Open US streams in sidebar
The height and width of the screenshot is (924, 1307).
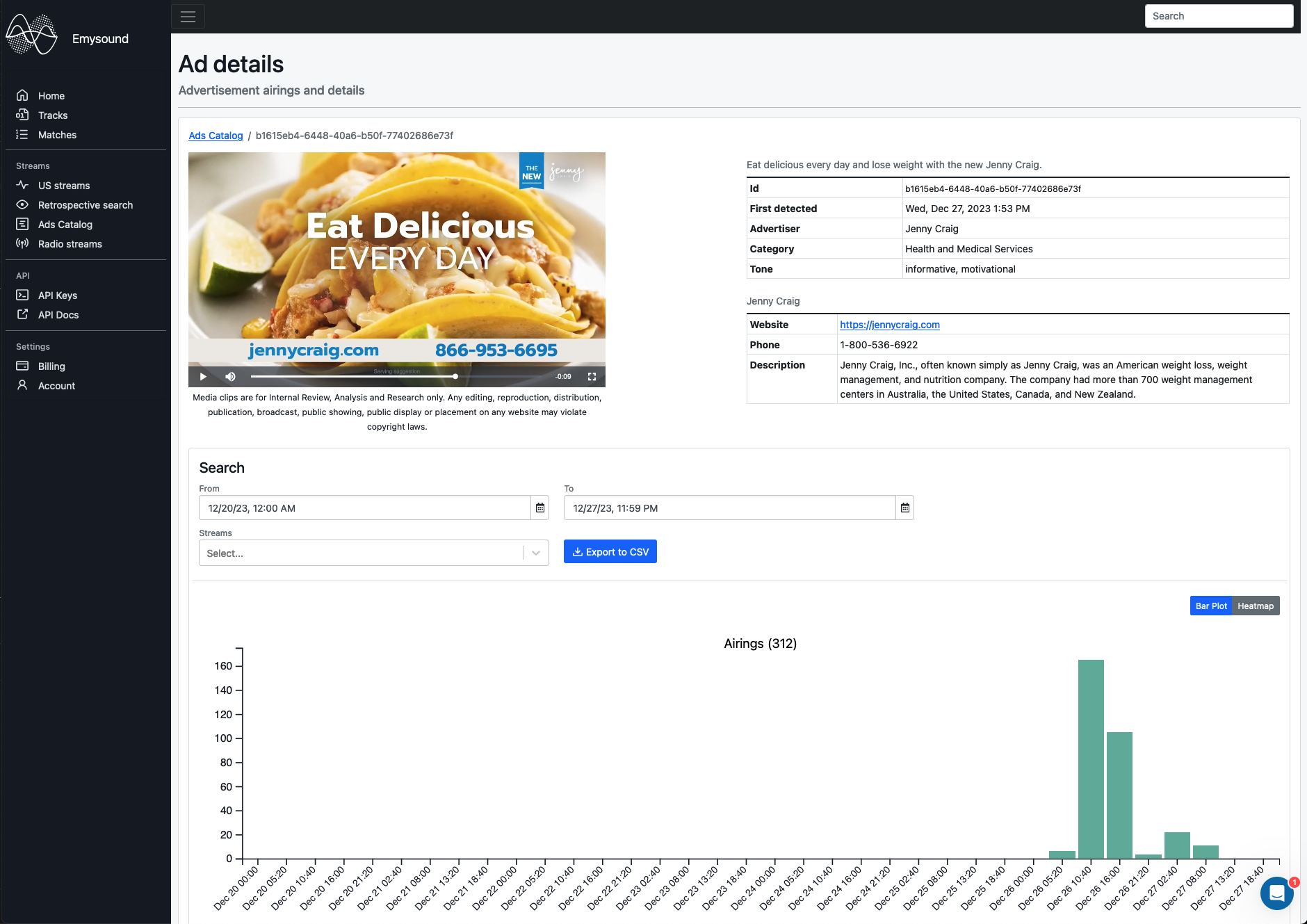[64, 186]
